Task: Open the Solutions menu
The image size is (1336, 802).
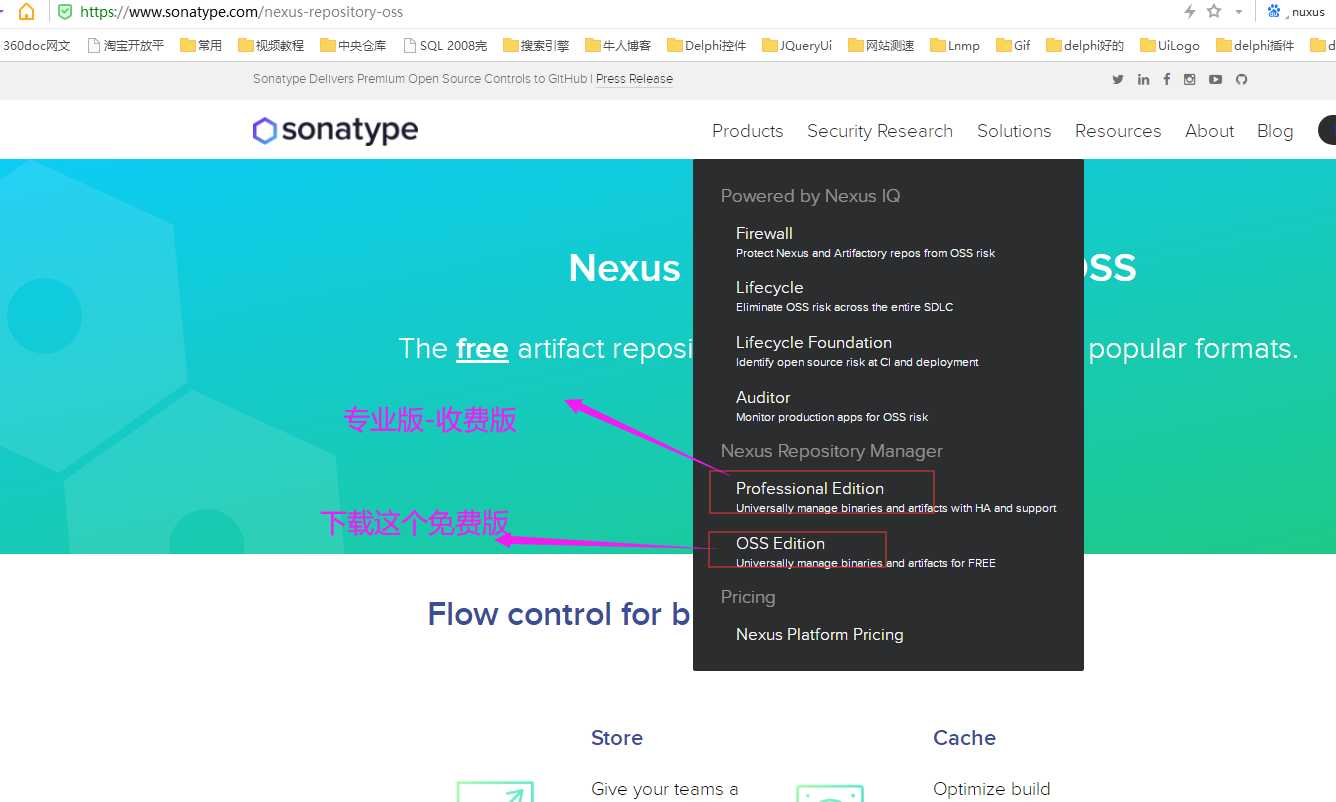Action: coord(1014,131)
